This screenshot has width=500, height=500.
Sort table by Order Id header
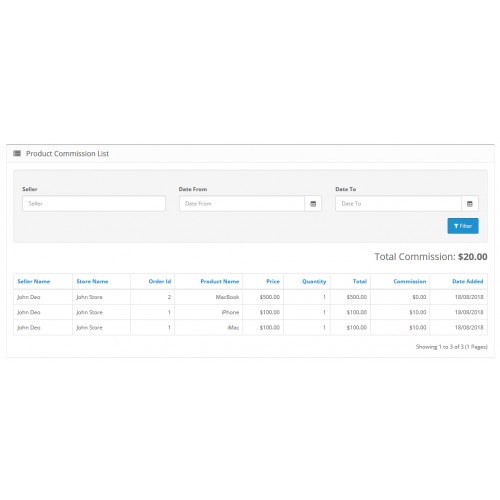tap(160, 281)
